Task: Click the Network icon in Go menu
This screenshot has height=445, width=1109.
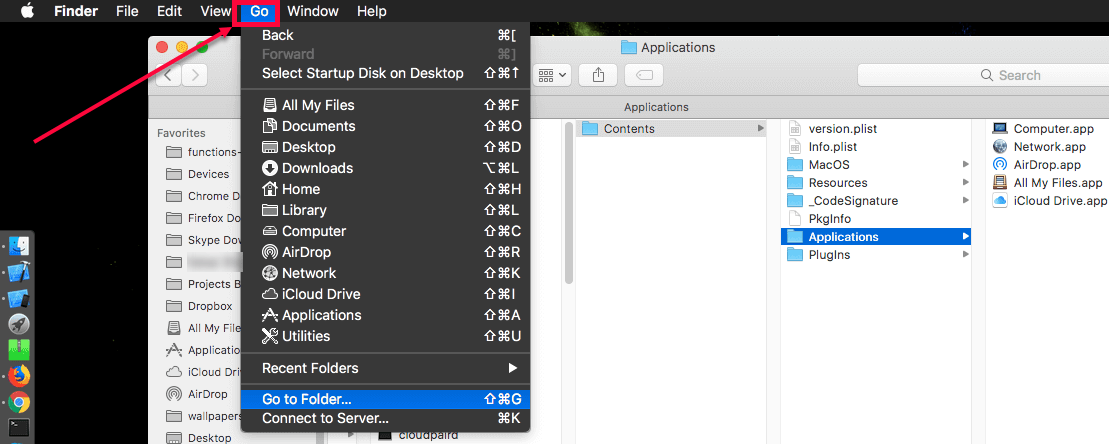Action: [269, 273]
